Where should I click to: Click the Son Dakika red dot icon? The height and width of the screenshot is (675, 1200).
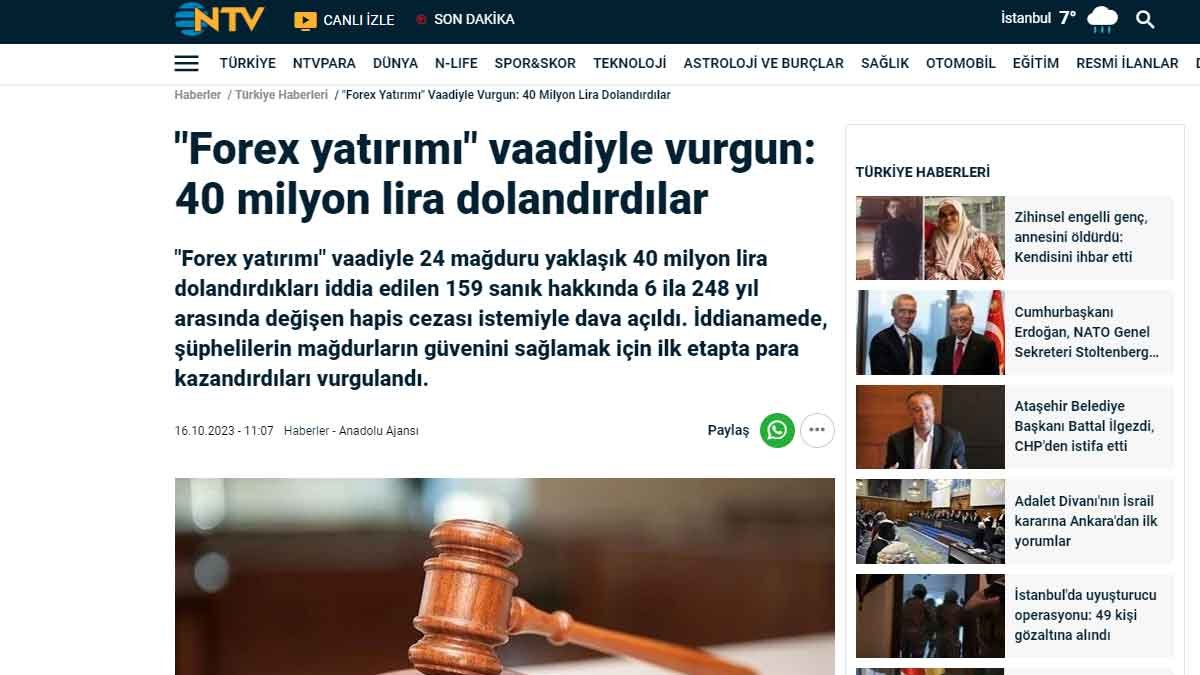[x=421, y=19]
